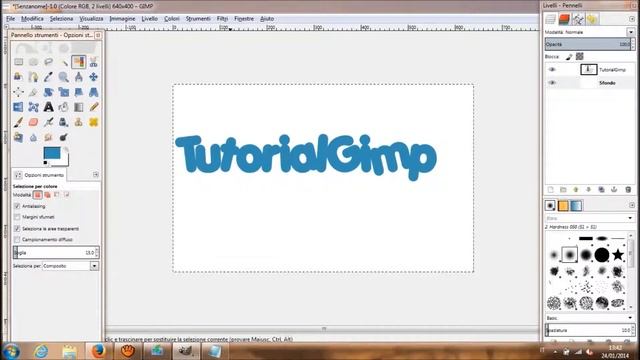Set selection mode to add
The image size is (640, 360).
47,195
